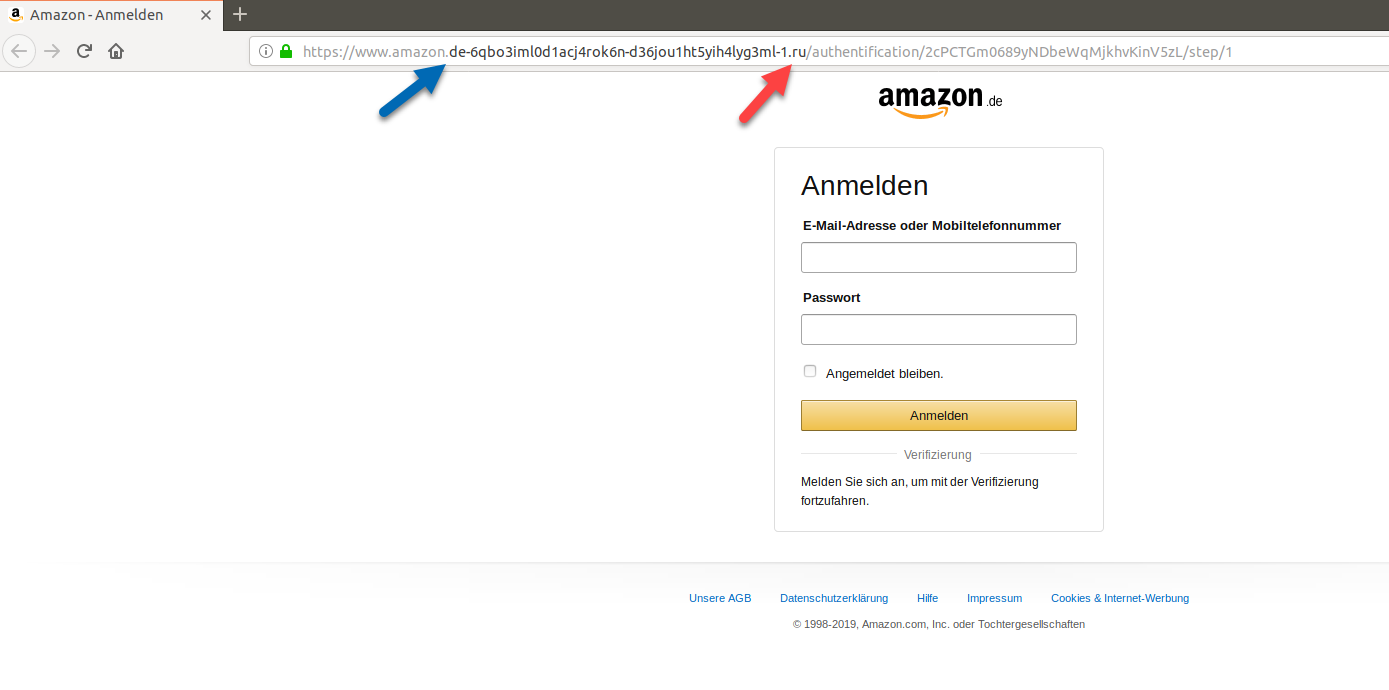Click the yellow Anmelden button
1389x690 pixels.
939,415
